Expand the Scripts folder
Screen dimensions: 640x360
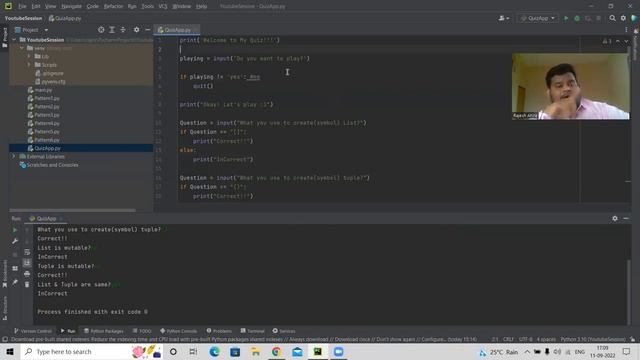(29, 65)
